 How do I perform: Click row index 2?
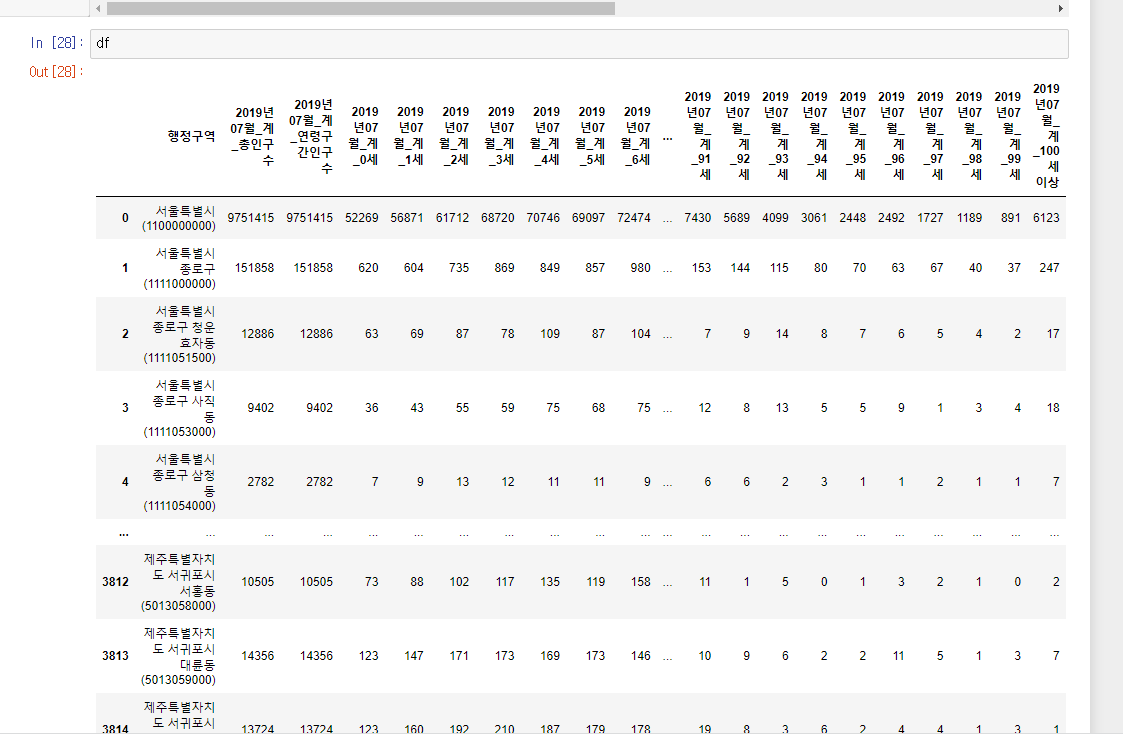pyautogui.click(x=125, y=334)
